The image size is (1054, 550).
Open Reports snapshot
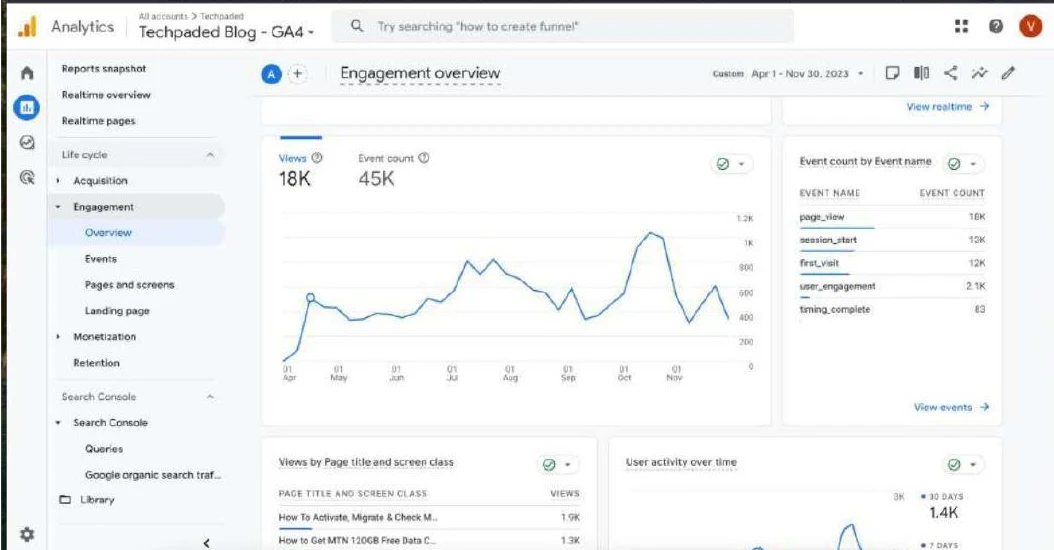click(x=104, y=69)
